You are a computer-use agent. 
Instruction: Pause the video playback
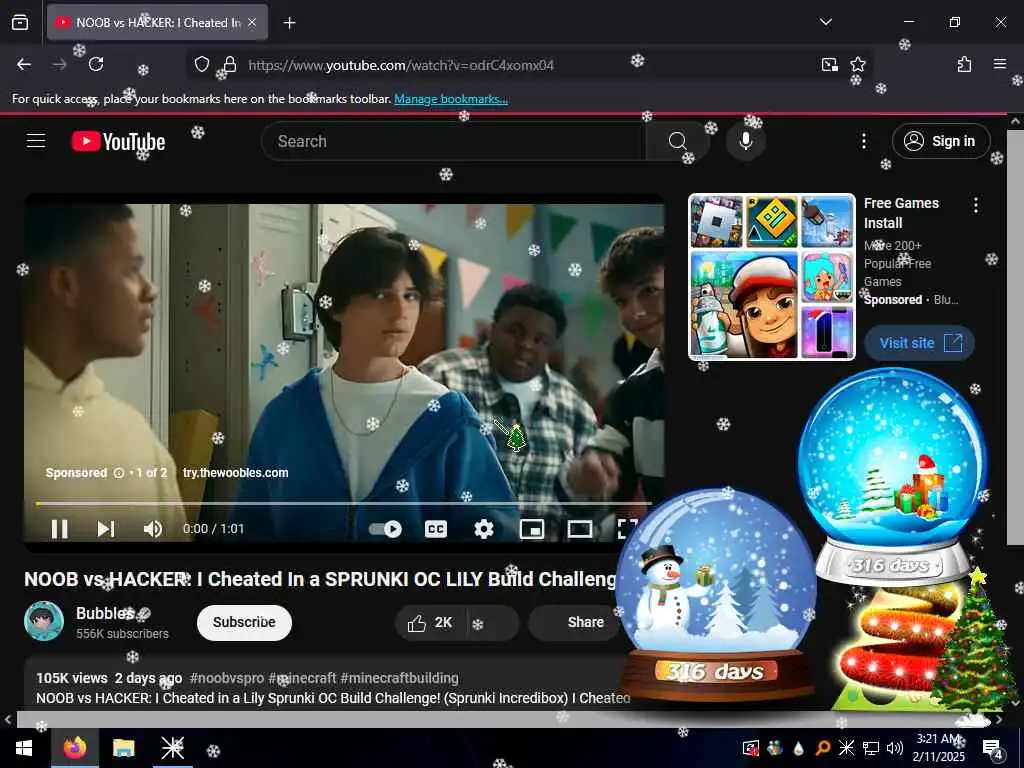(60, 528)
